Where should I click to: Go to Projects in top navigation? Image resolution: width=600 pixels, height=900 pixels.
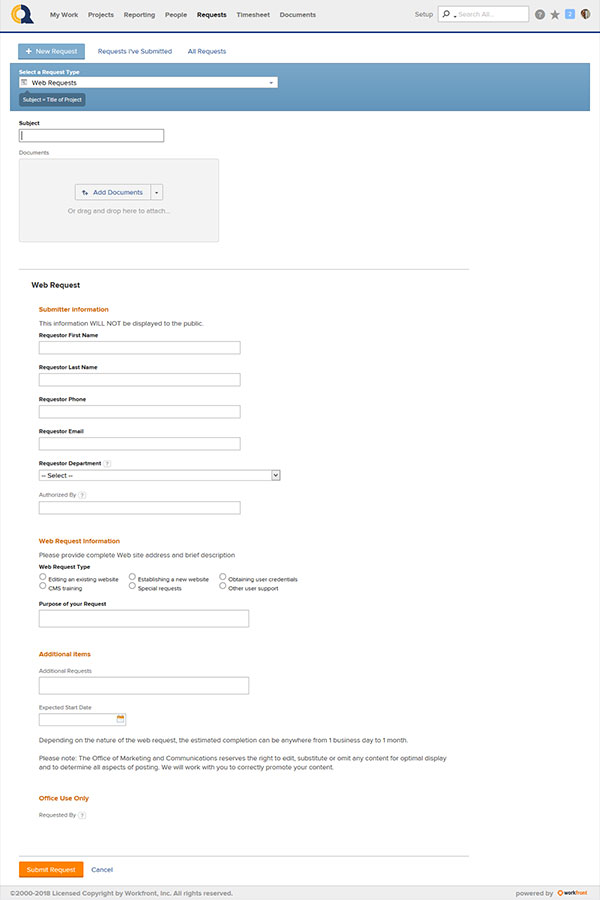(100, 15)
